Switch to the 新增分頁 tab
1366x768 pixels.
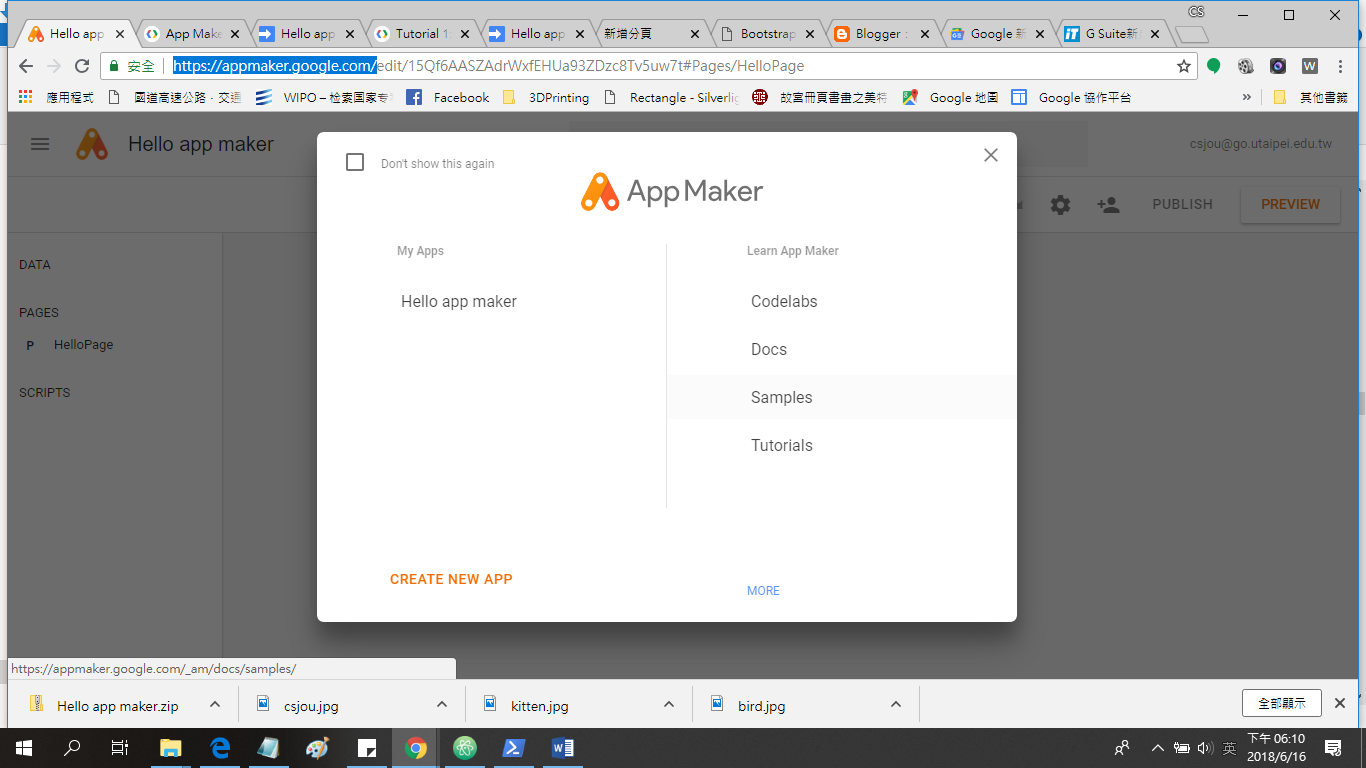[x=652, y=33]
